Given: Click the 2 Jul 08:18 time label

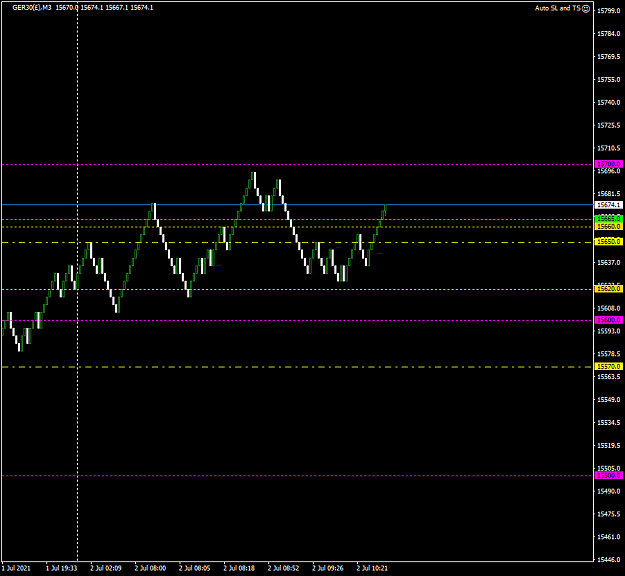Looking at the screenshot, I should pyautogui.click(x=239, y=568).
